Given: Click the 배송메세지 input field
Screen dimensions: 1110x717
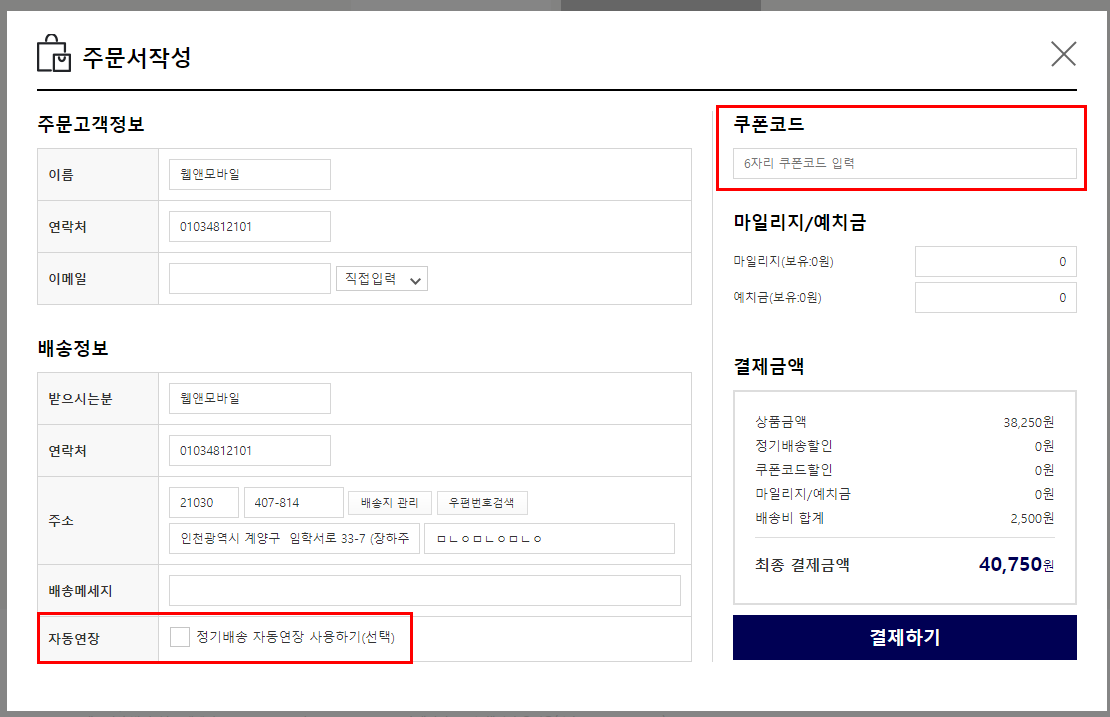Looking at the screenshot, I should (424, 590).
